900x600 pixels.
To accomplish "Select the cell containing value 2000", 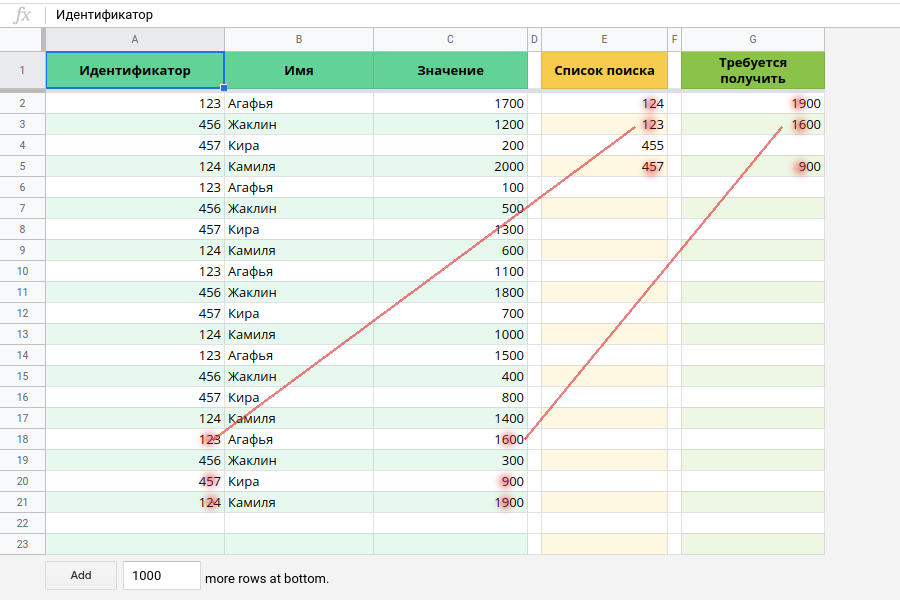I will pos(449,166).
